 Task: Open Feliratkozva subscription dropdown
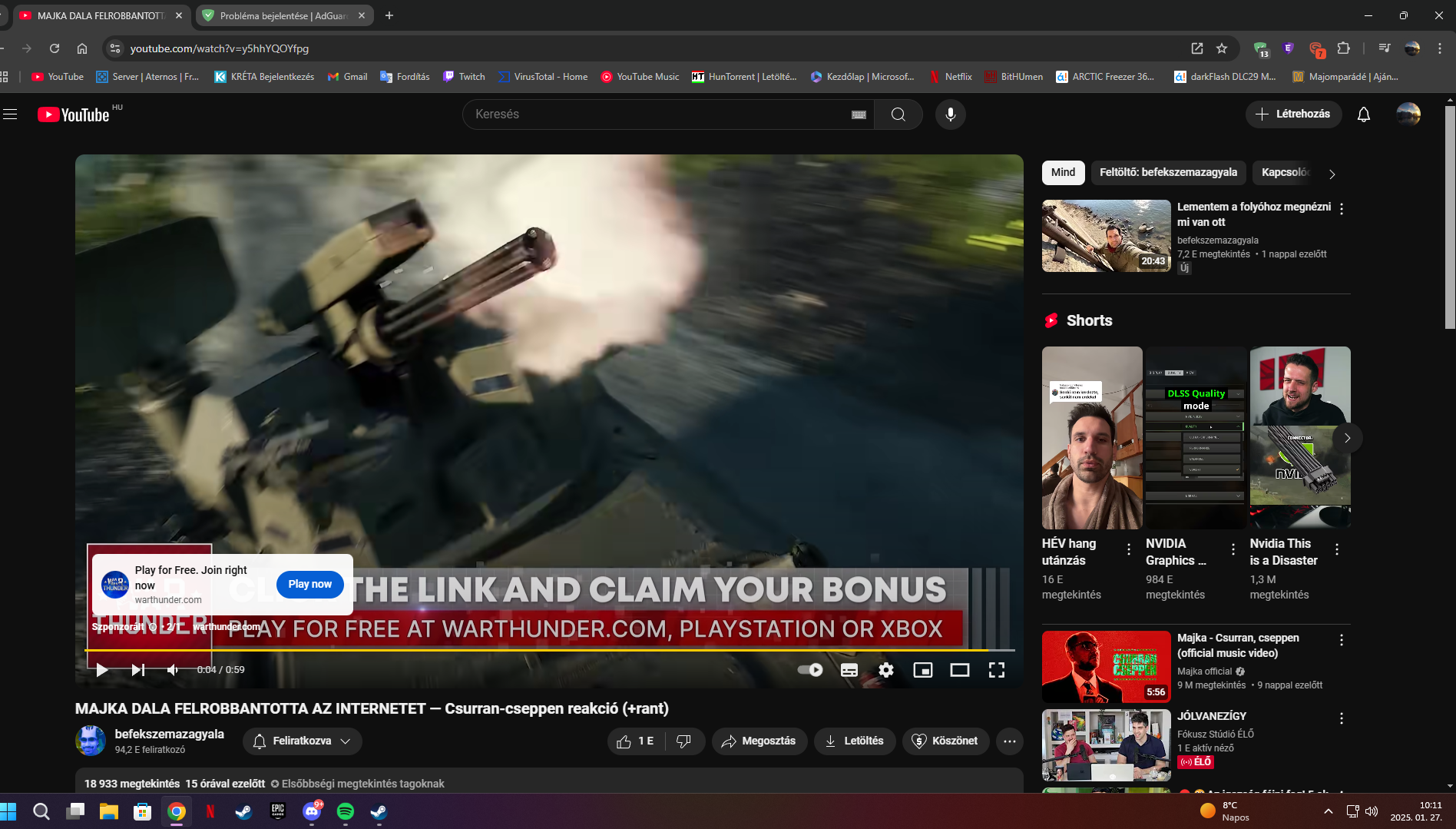(x=302, y=741)
